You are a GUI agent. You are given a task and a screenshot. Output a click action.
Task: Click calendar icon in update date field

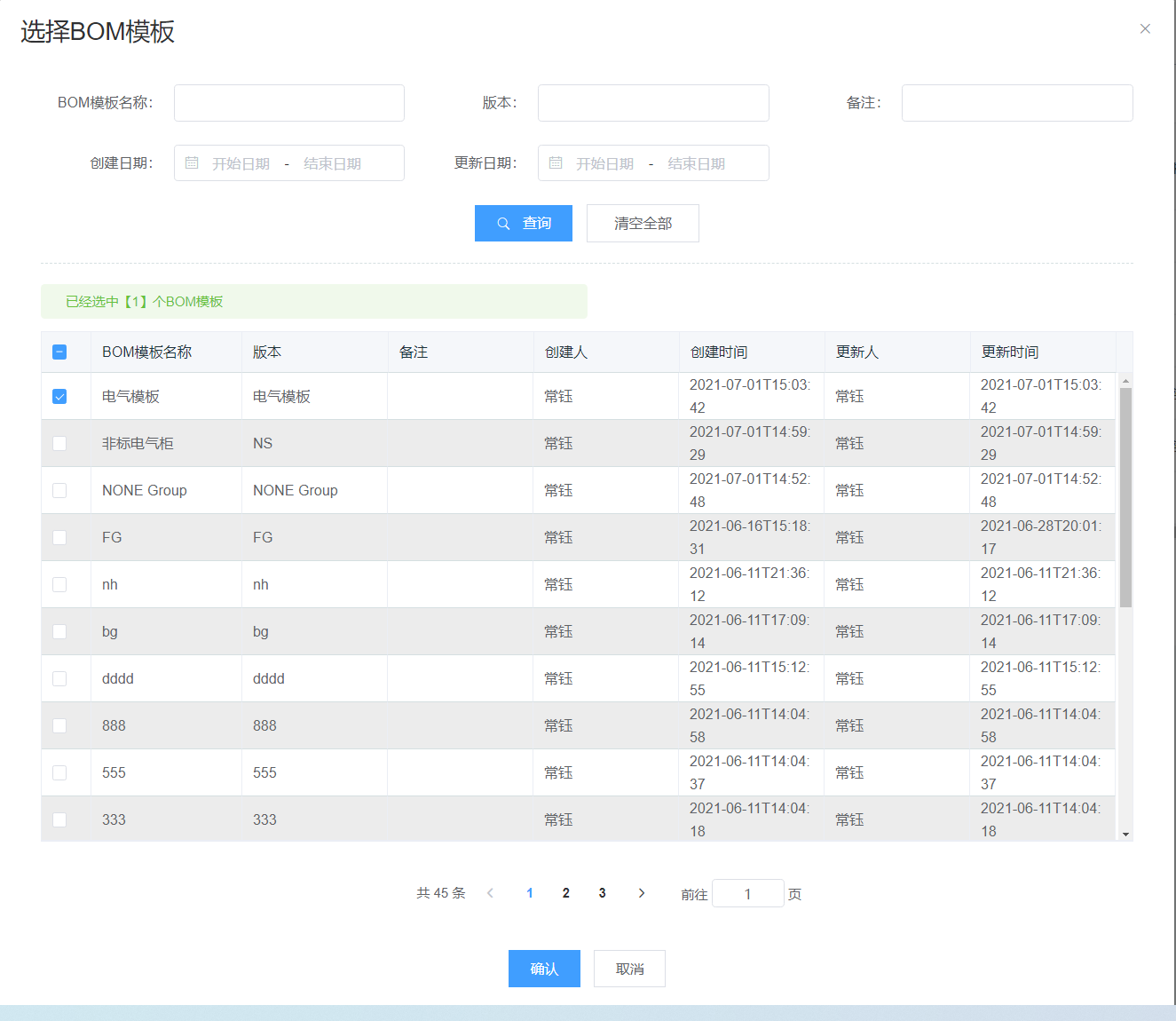click(x=556, y=163)
